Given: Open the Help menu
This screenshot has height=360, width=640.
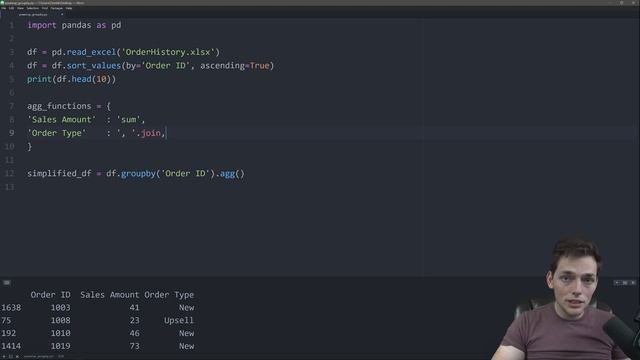Looking at the screenshot, I should (69, 8).
